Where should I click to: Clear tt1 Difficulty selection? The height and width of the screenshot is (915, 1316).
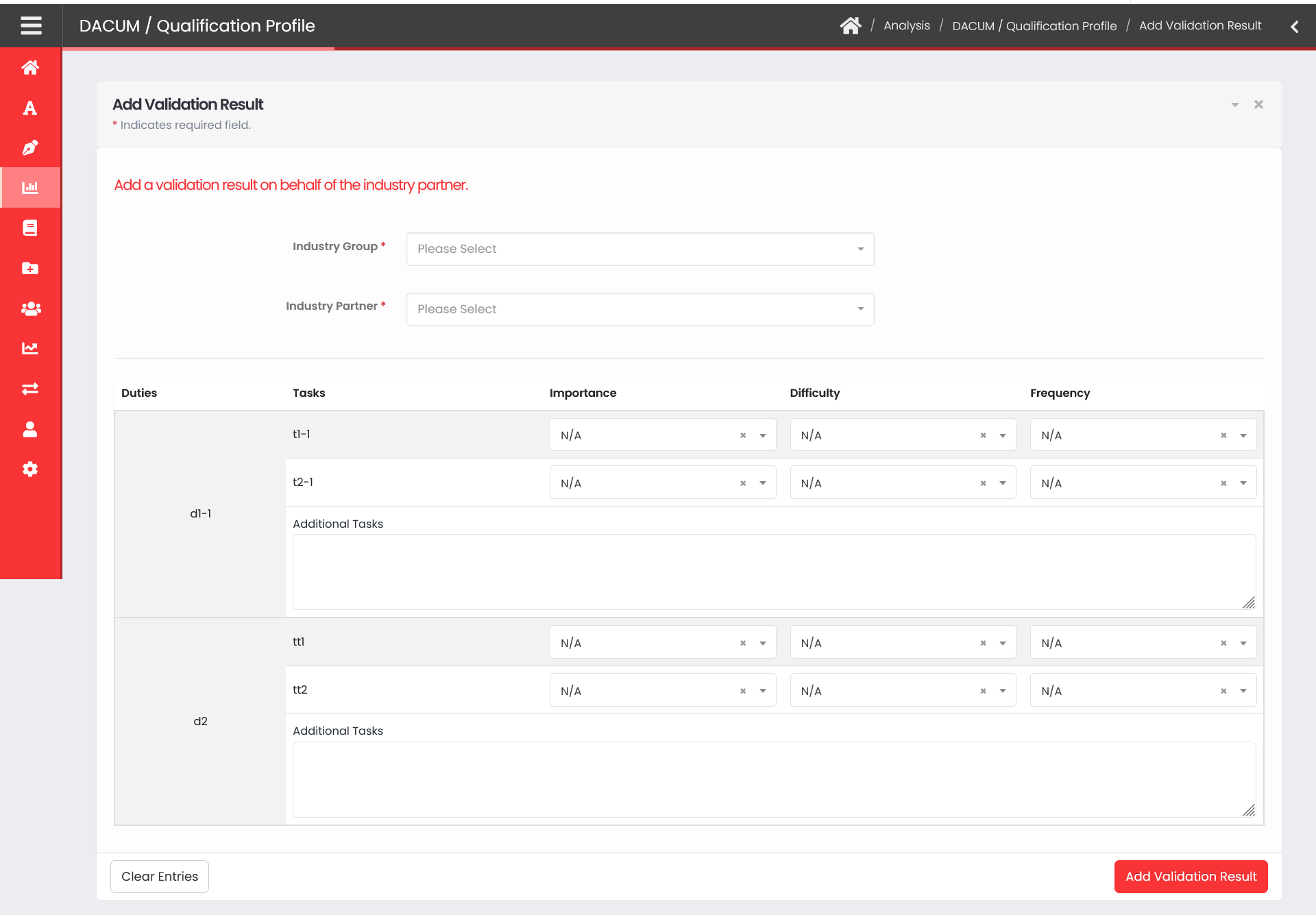pos(983,643)
